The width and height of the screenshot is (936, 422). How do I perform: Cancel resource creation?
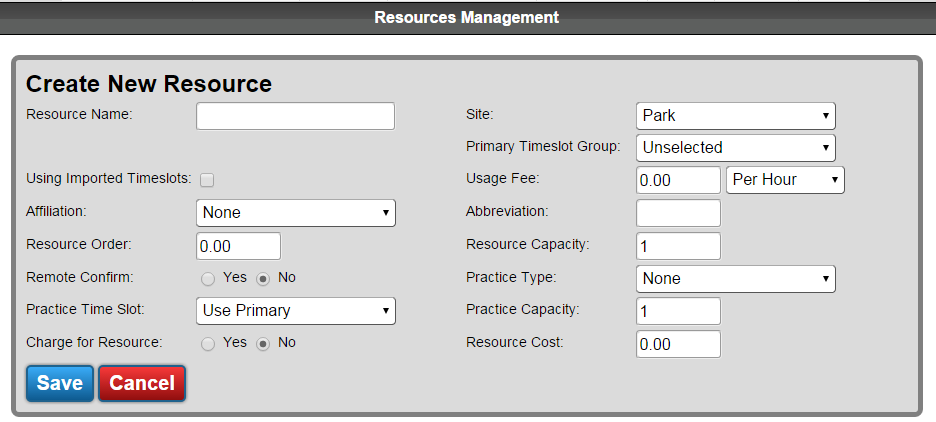pos(142,383)
